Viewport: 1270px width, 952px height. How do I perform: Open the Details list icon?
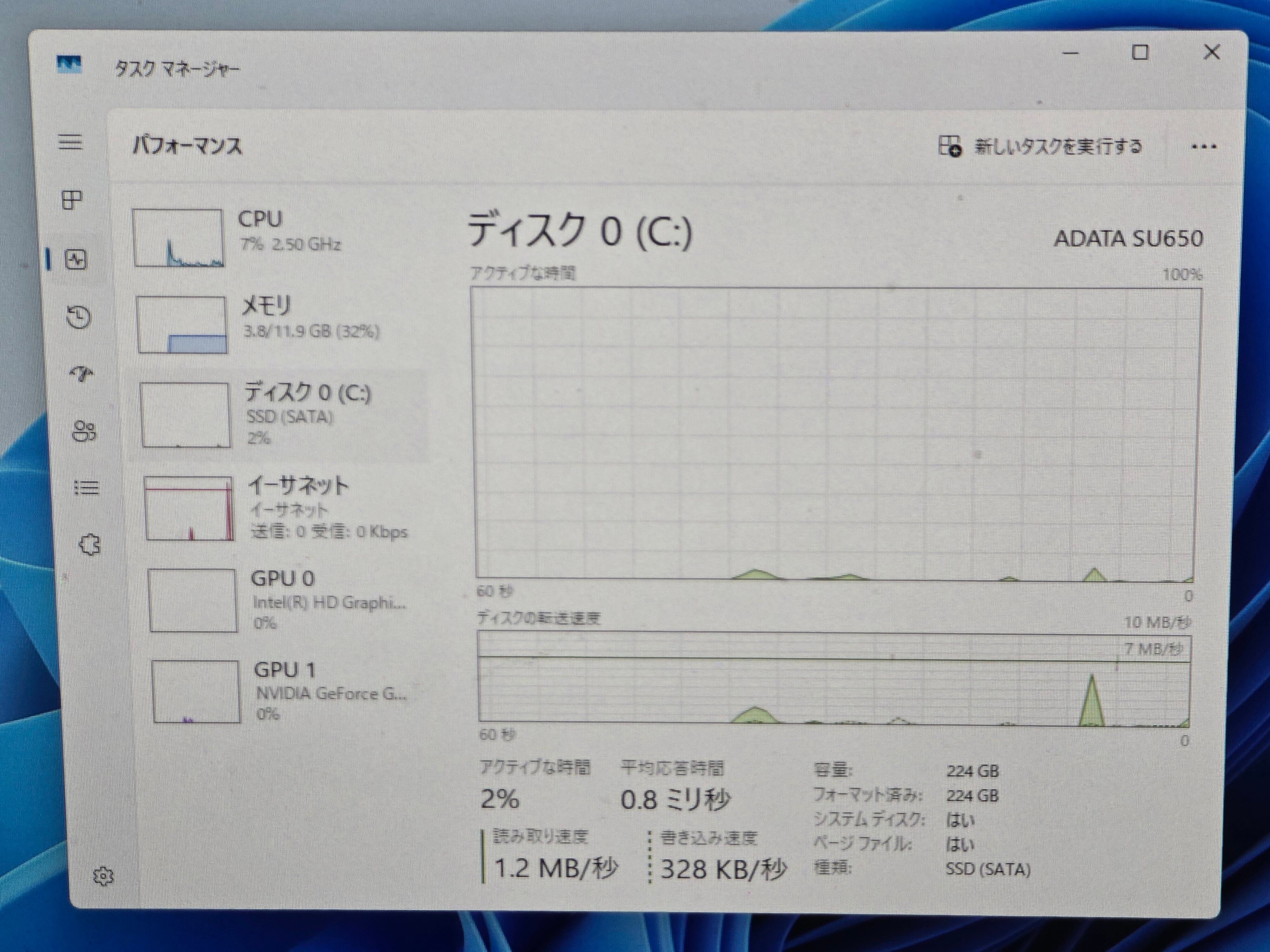(87, 488)
